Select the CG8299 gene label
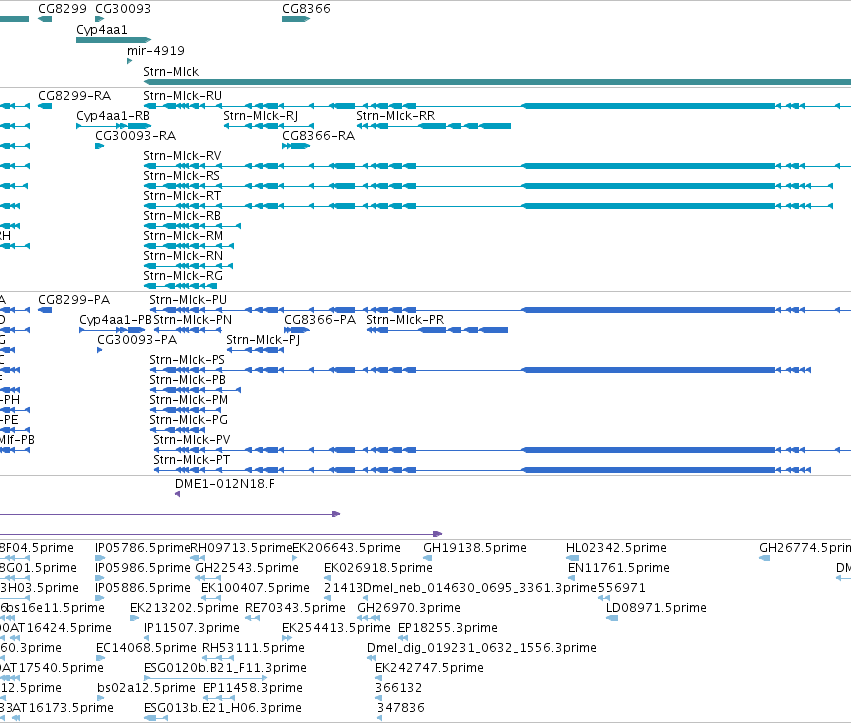Viewport: 851px width, 723px height. tap(62, 9)
